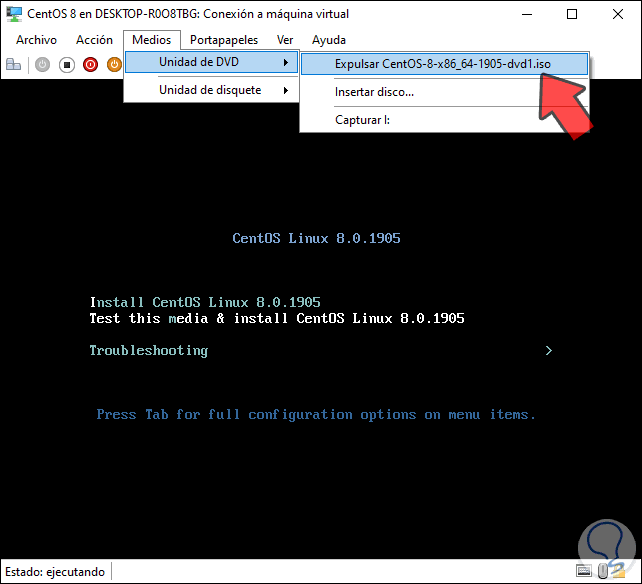This screenshot has height=584, width=642.
Task: Choose Capturar I: option
Action: [x=444, y=120]
